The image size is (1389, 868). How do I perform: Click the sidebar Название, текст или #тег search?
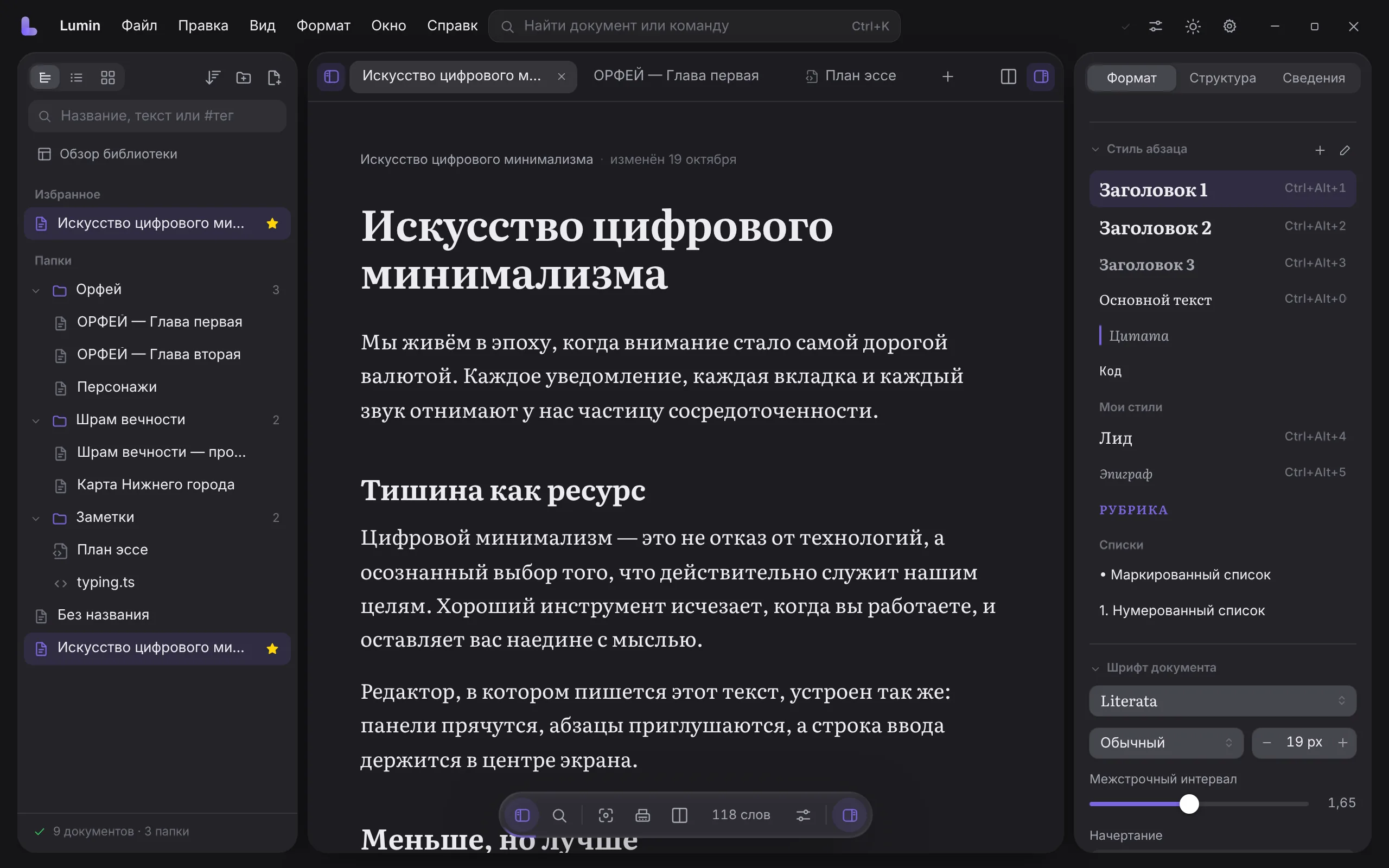157,116
